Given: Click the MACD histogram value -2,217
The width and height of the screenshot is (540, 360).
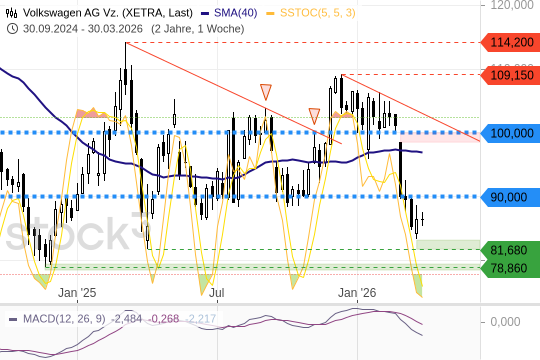Looking at the screenshot, I should tap(201, 319).
